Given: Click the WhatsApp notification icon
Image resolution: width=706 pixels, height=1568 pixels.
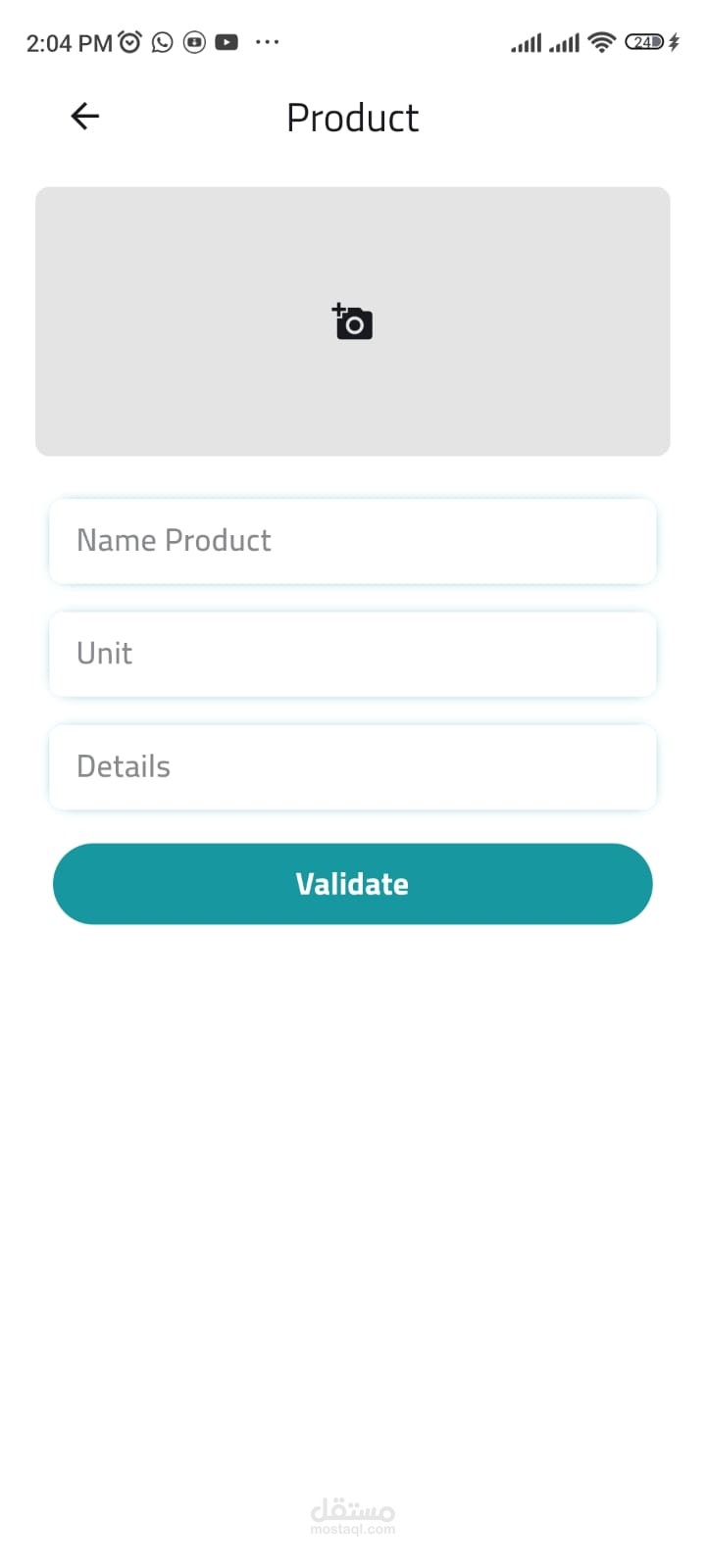Looking at the screenshot, I should 163,42.
